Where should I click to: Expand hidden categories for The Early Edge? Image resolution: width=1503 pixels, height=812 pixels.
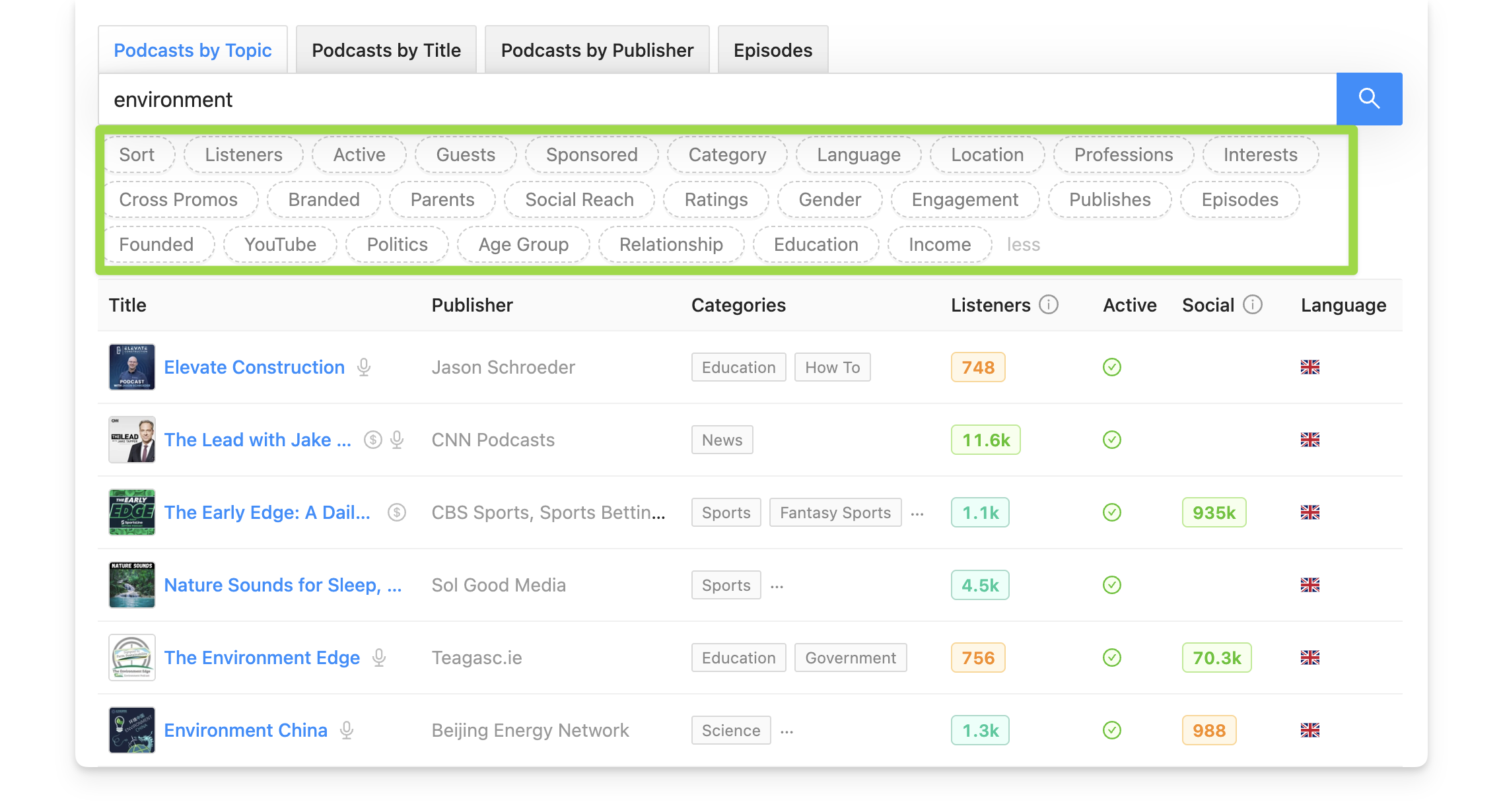coord(917,512)
